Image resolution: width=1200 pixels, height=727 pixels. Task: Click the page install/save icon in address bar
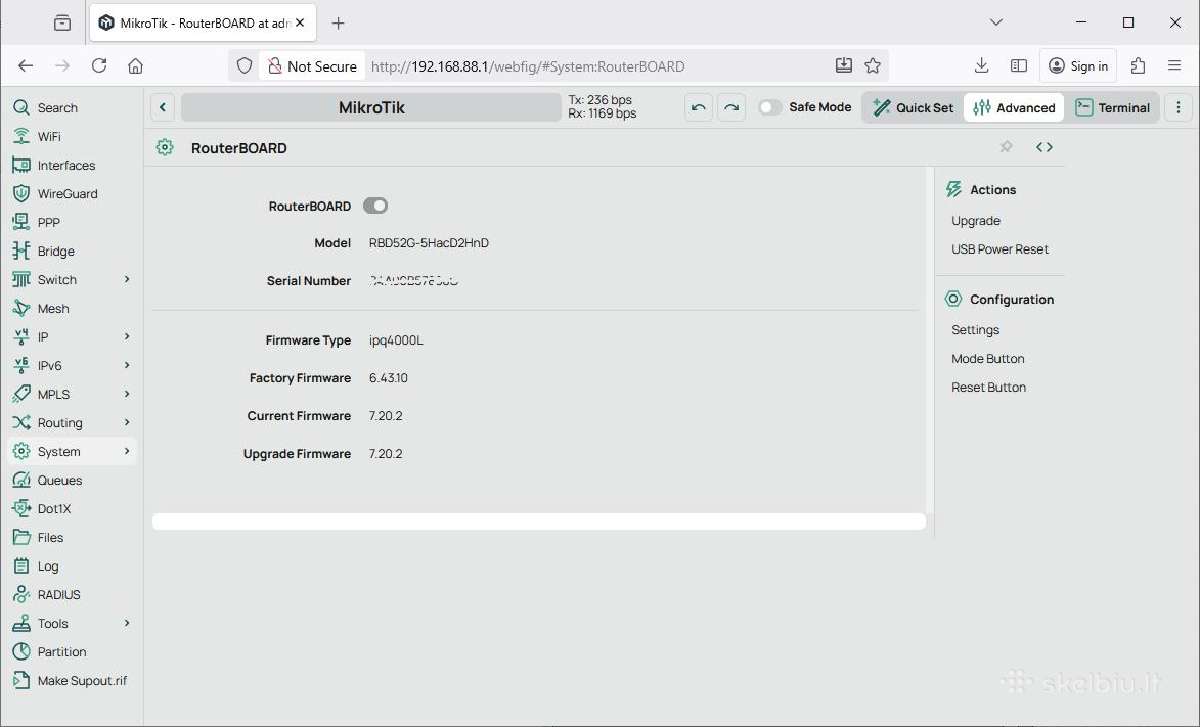[844, 66]
